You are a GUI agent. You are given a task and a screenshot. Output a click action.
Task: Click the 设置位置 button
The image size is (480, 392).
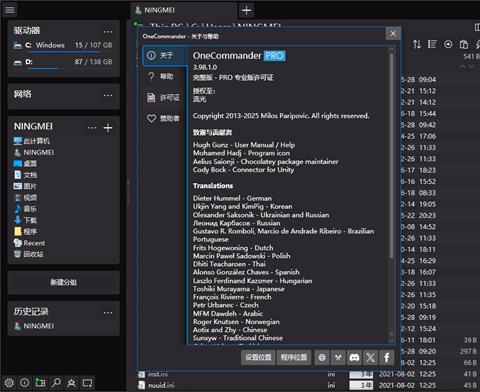258,357
